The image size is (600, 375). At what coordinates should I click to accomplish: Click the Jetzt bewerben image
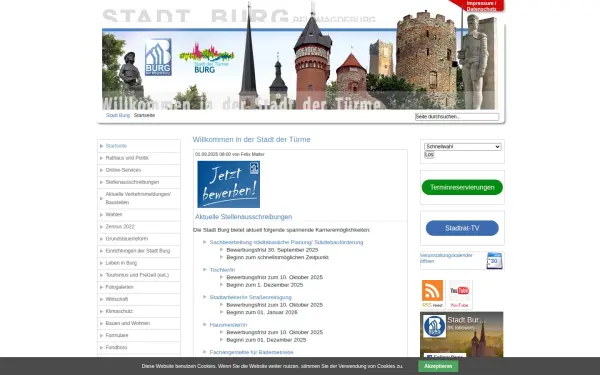(x=228, y=184)
